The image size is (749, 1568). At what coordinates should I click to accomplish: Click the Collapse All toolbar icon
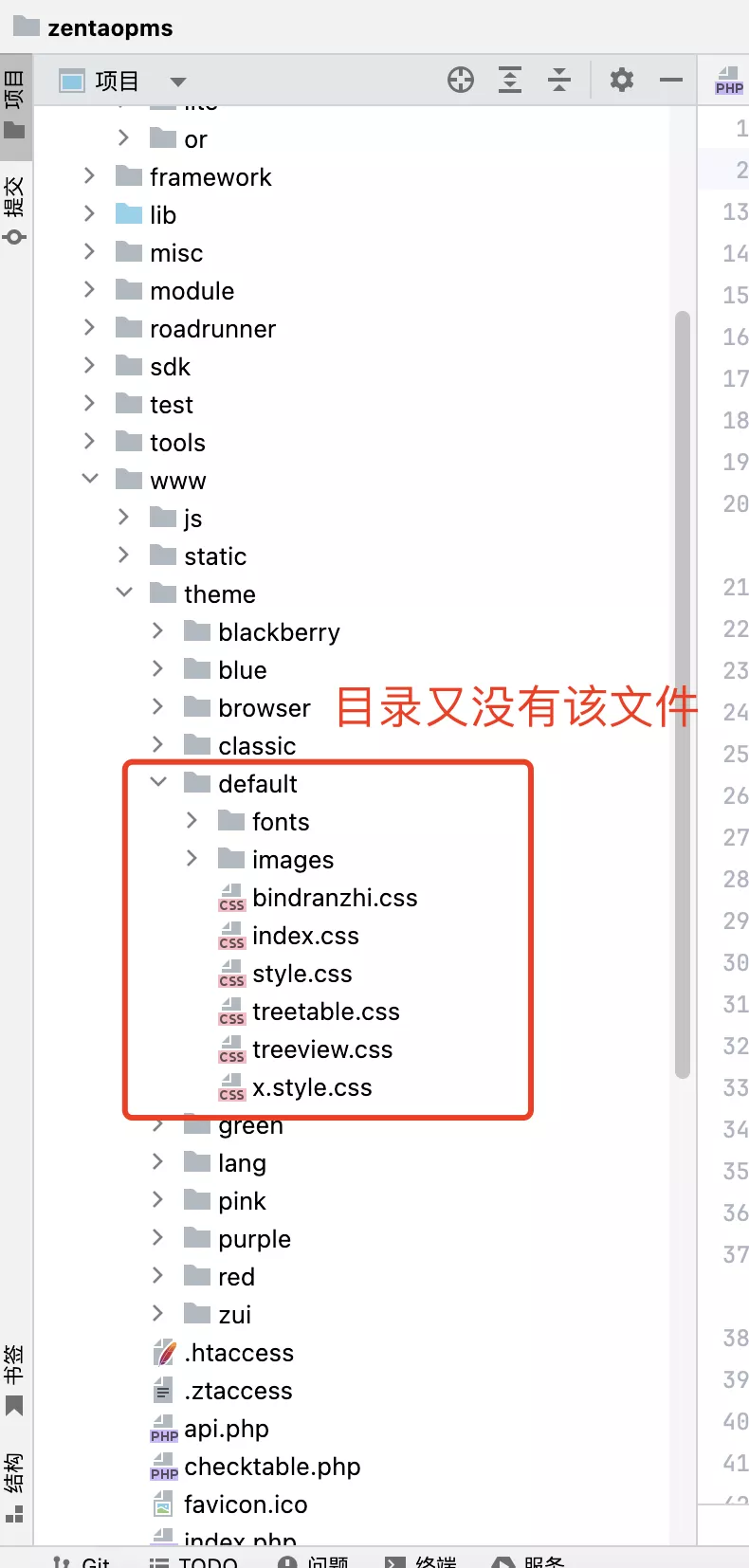pos(559,81)
